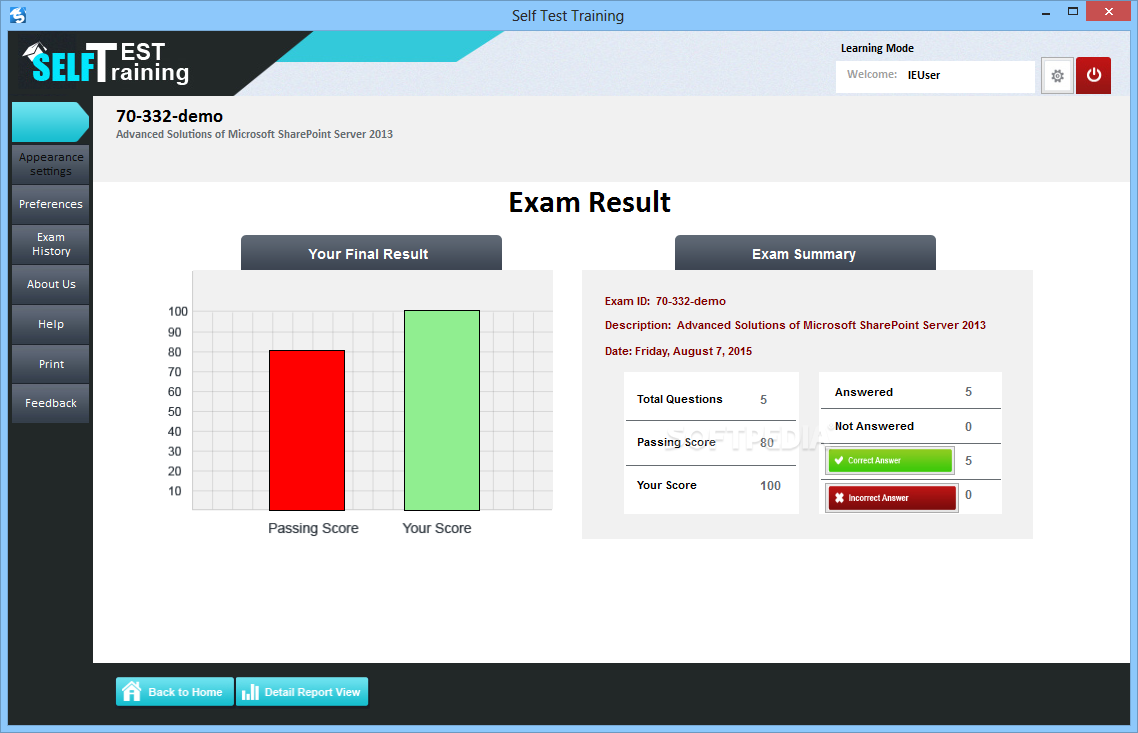Click the settings gear icon
The width and height of the screenshot is (1138, 733).
click(1057, 75)
